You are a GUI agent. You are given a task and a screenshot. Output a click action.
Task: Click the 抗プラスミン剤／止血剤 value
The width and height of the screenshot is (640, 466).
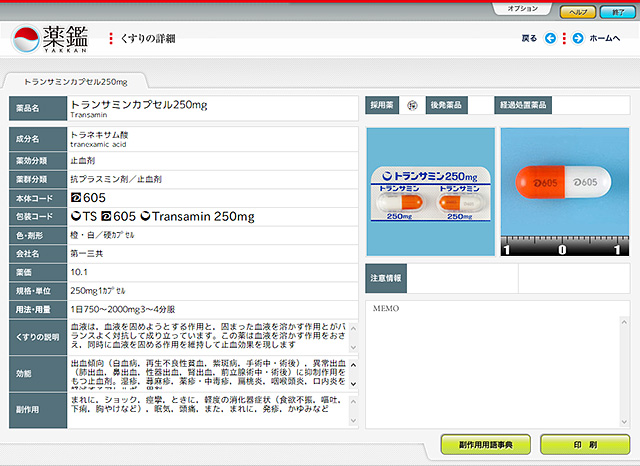coord(116,179)
